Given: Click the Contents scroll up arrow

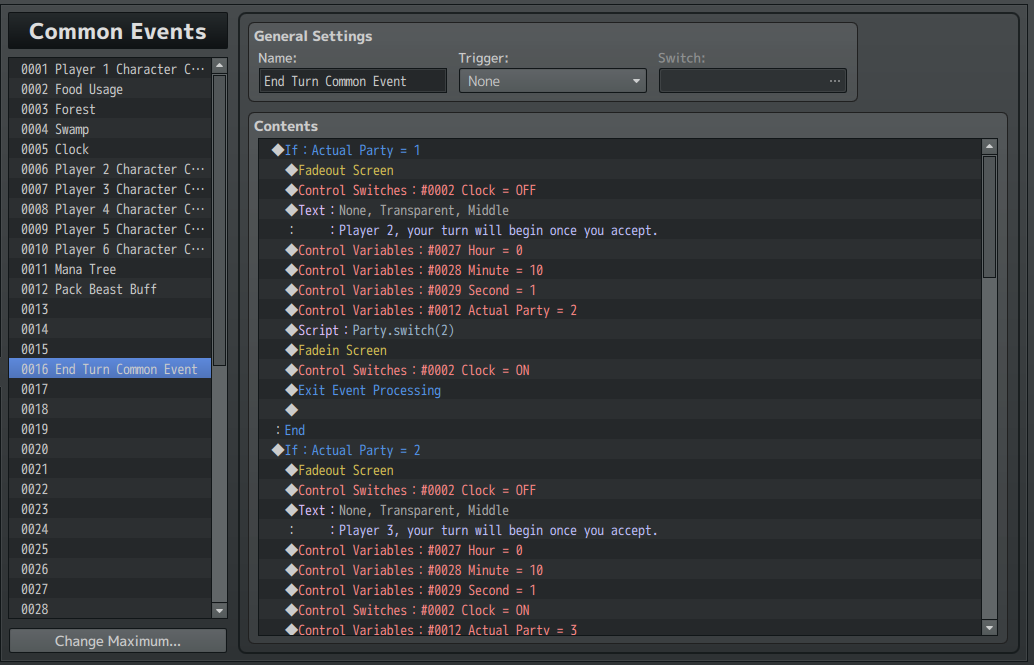Looking at the screenshot, I should pos(989,146).
